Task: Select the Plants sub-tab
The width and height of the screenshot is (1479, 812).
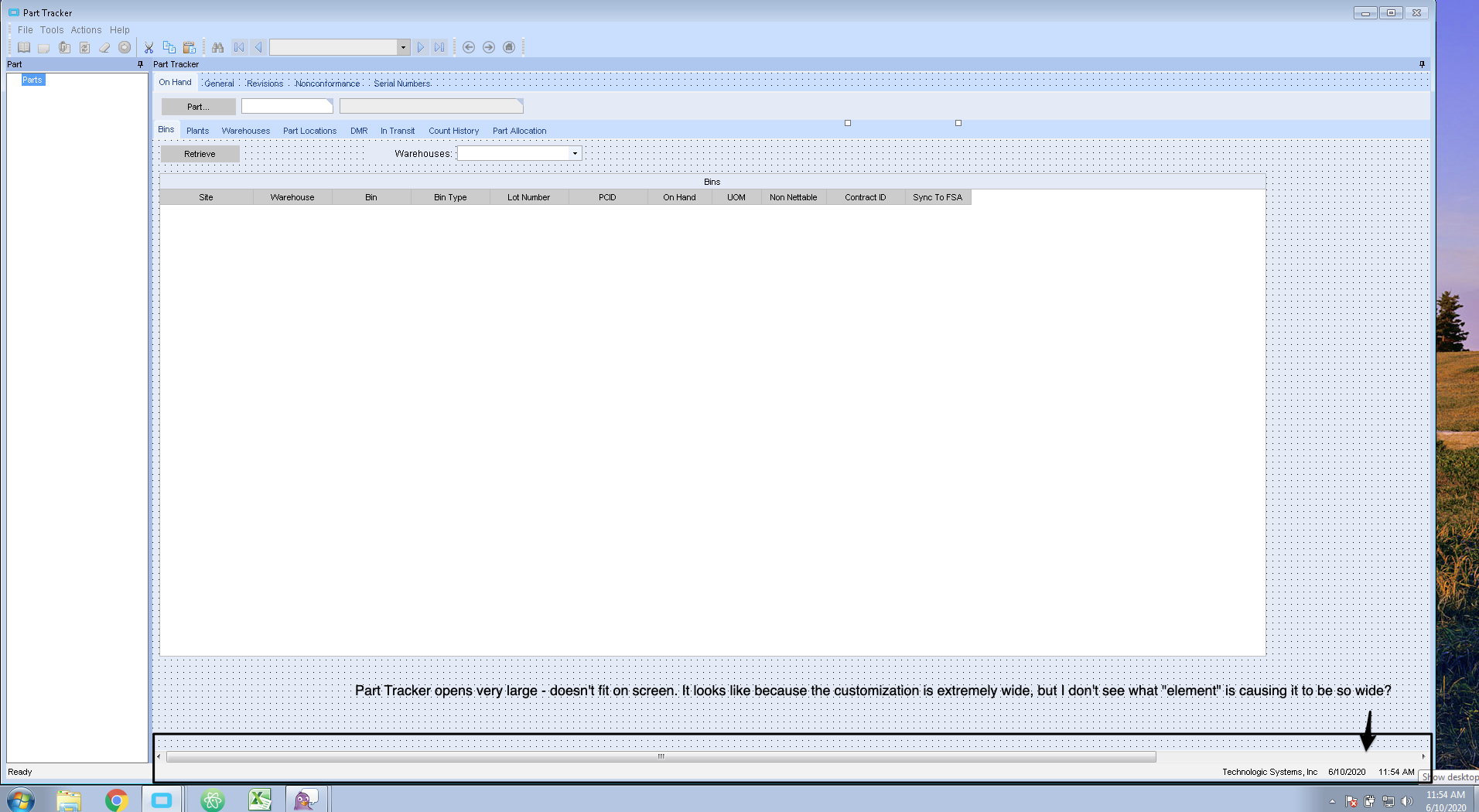Action: (x=197, y=131)
